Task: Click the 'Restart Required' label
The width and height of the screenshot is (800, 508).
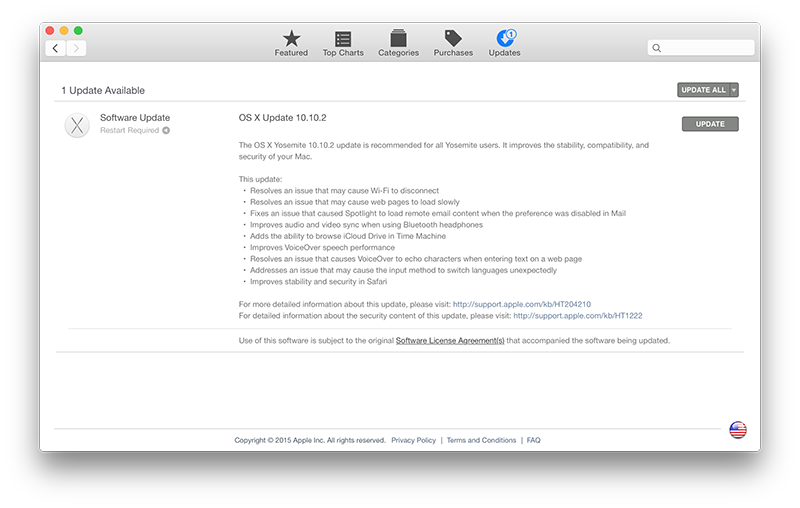Action: (x=130, y=131)
